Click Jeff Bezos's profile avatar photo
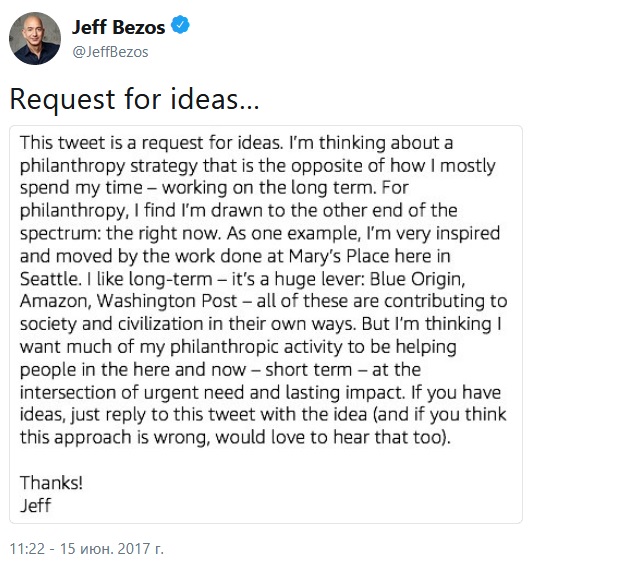The height and width of the screenshot is (568, 630). point(34,39)
